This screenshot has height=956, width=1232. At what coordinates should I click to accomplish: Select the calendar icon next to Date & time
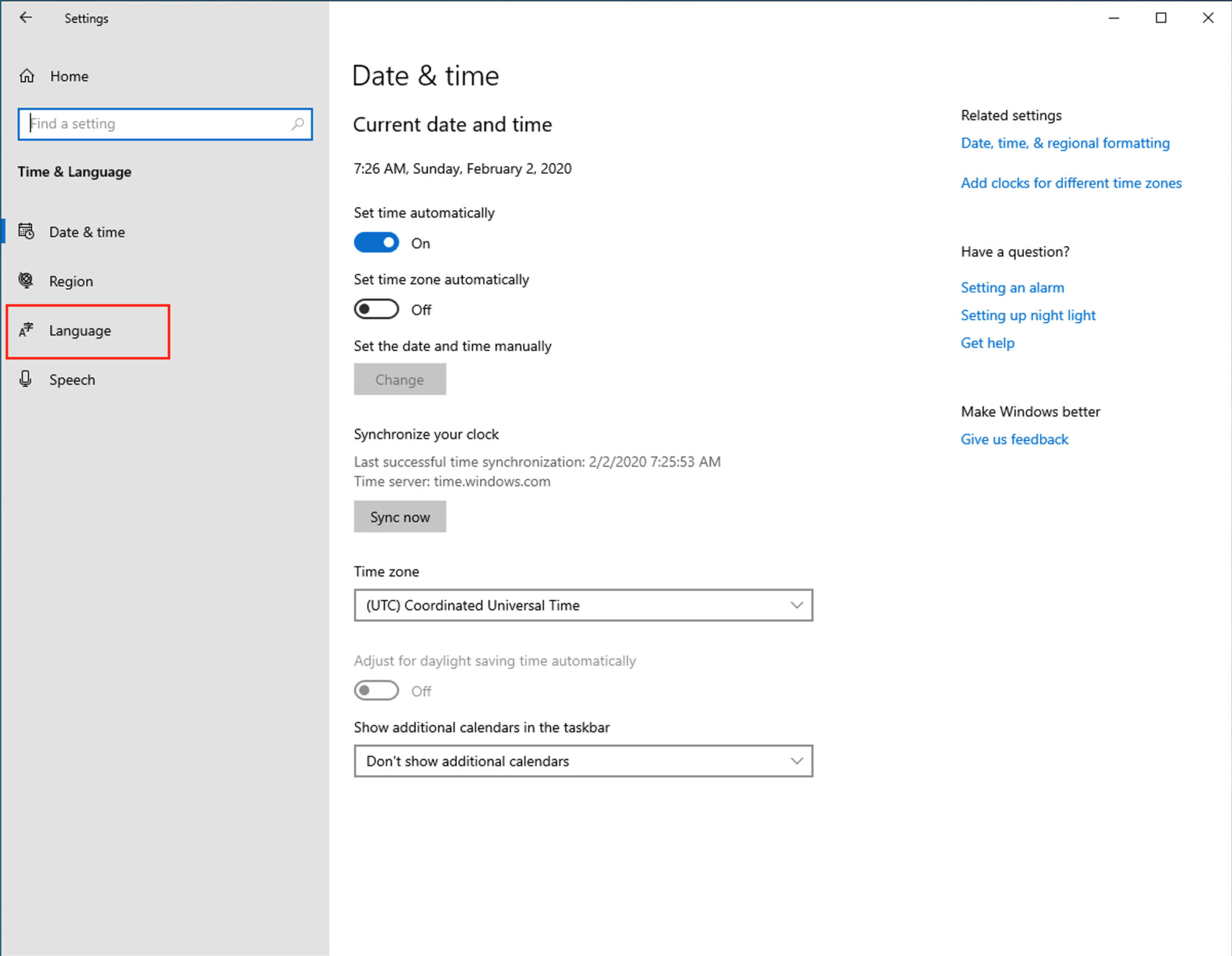coord(26,231)
